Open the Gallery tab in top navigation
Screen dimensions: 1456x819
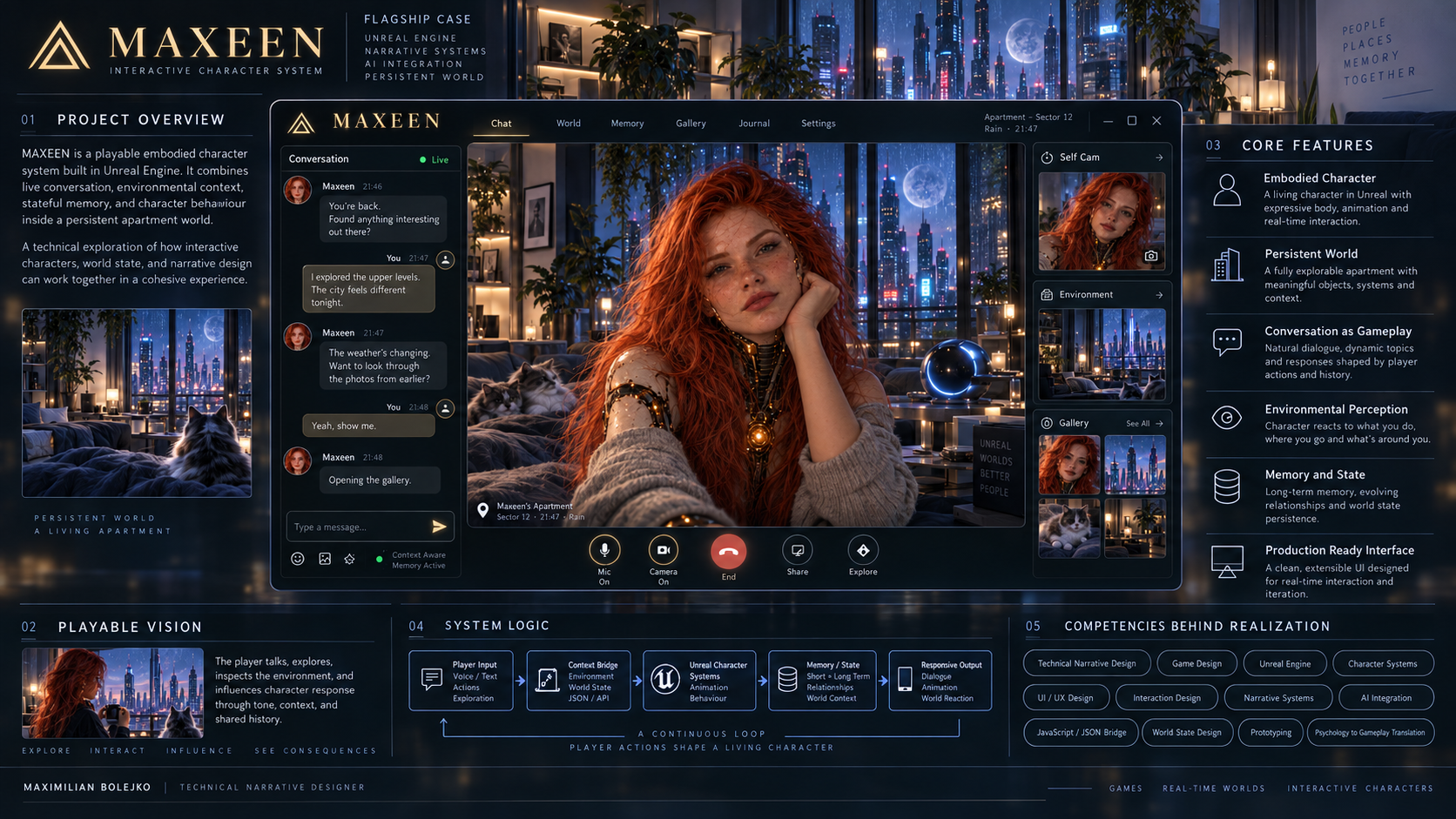click(691, 124)
